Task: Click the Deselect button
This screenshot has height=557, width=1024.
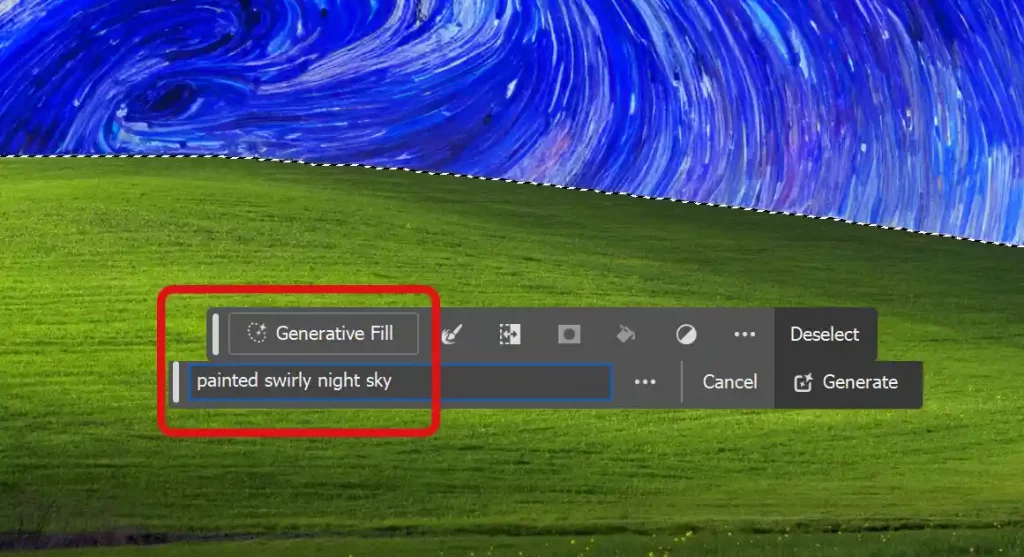Action: pyautogui.click(x=824, y=334)
